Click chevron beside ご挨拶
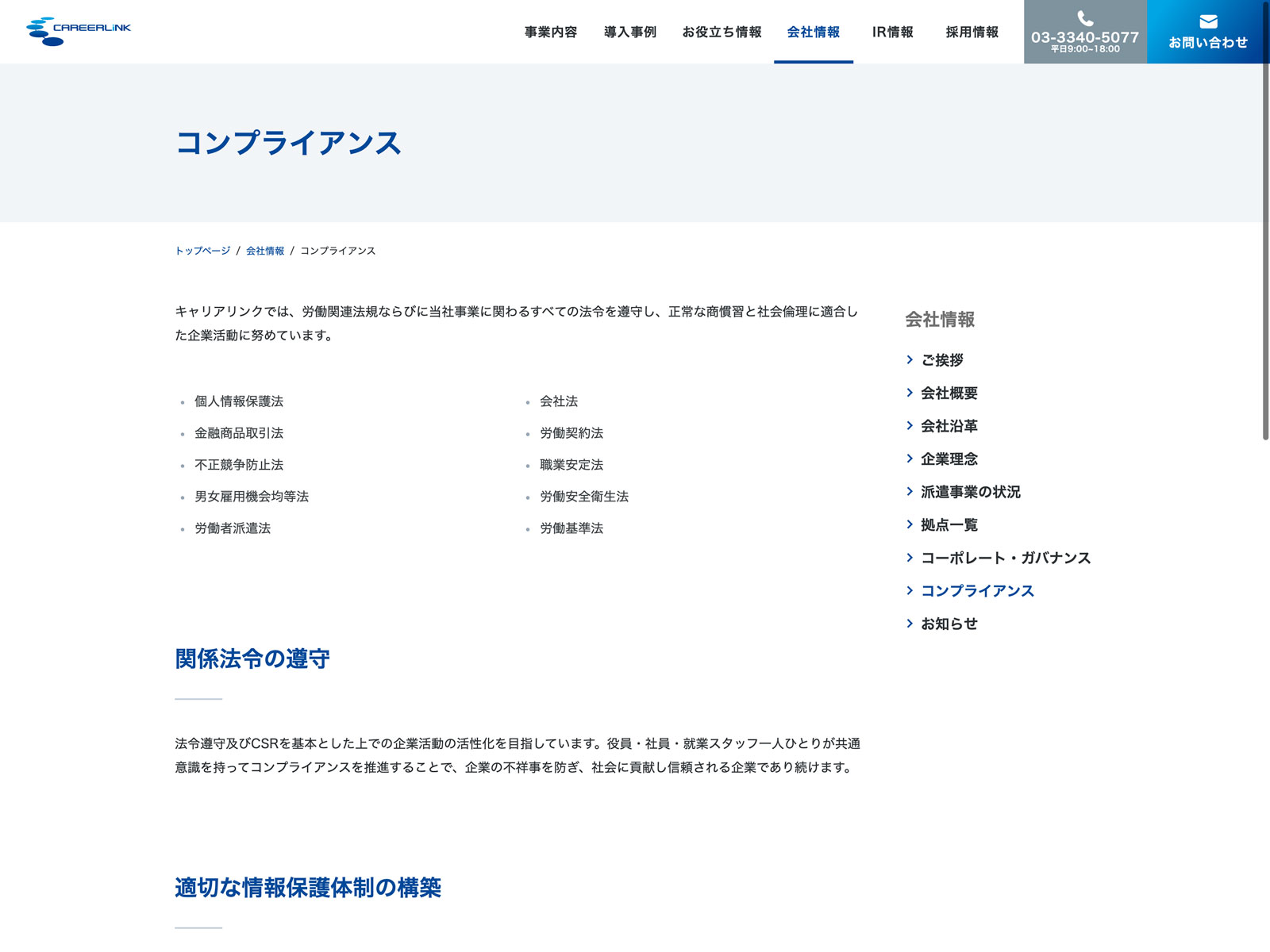This screenshot has height=952, width=1270. tap(910, 360)
